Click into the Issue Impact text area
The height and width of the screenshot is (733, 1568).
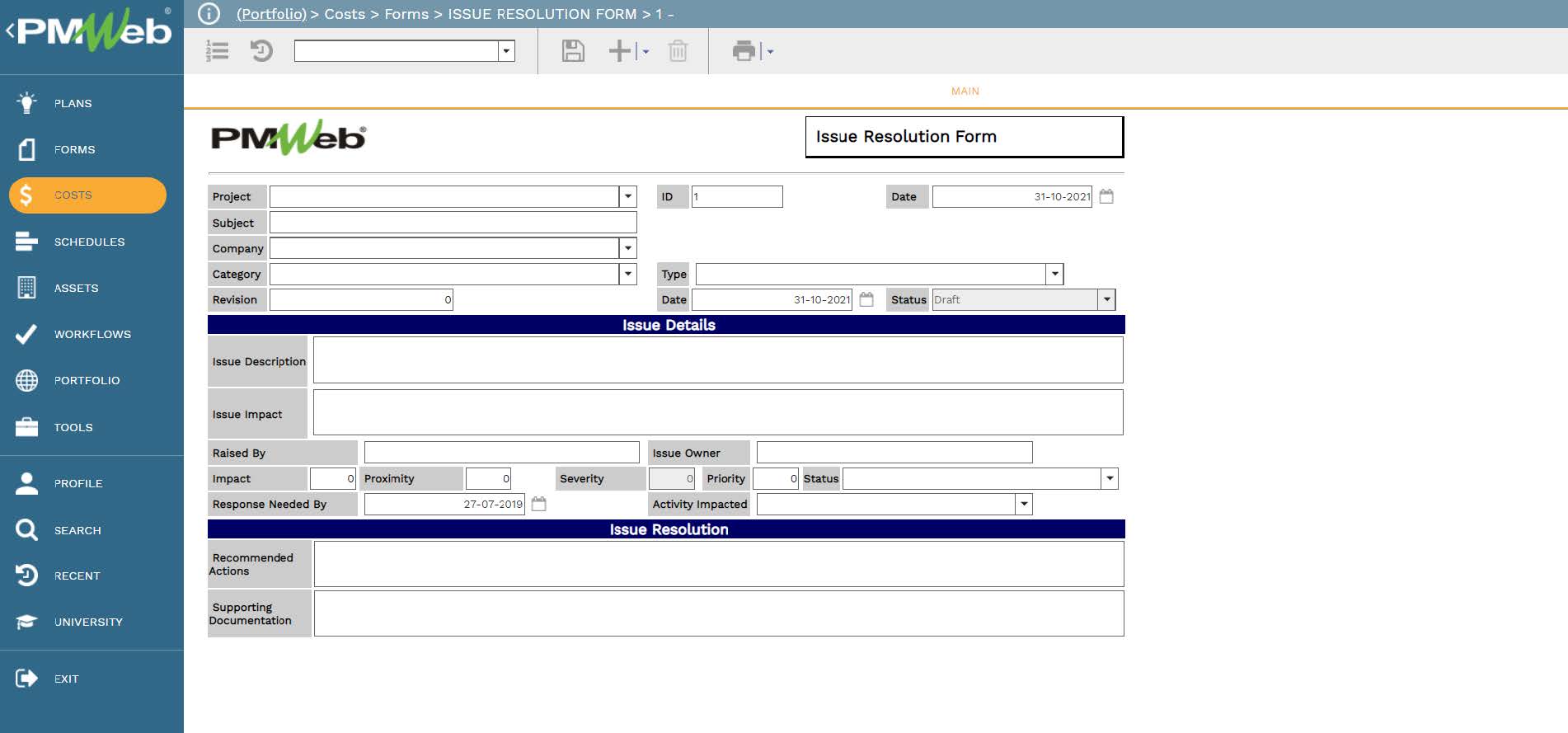tap(718, 412)
